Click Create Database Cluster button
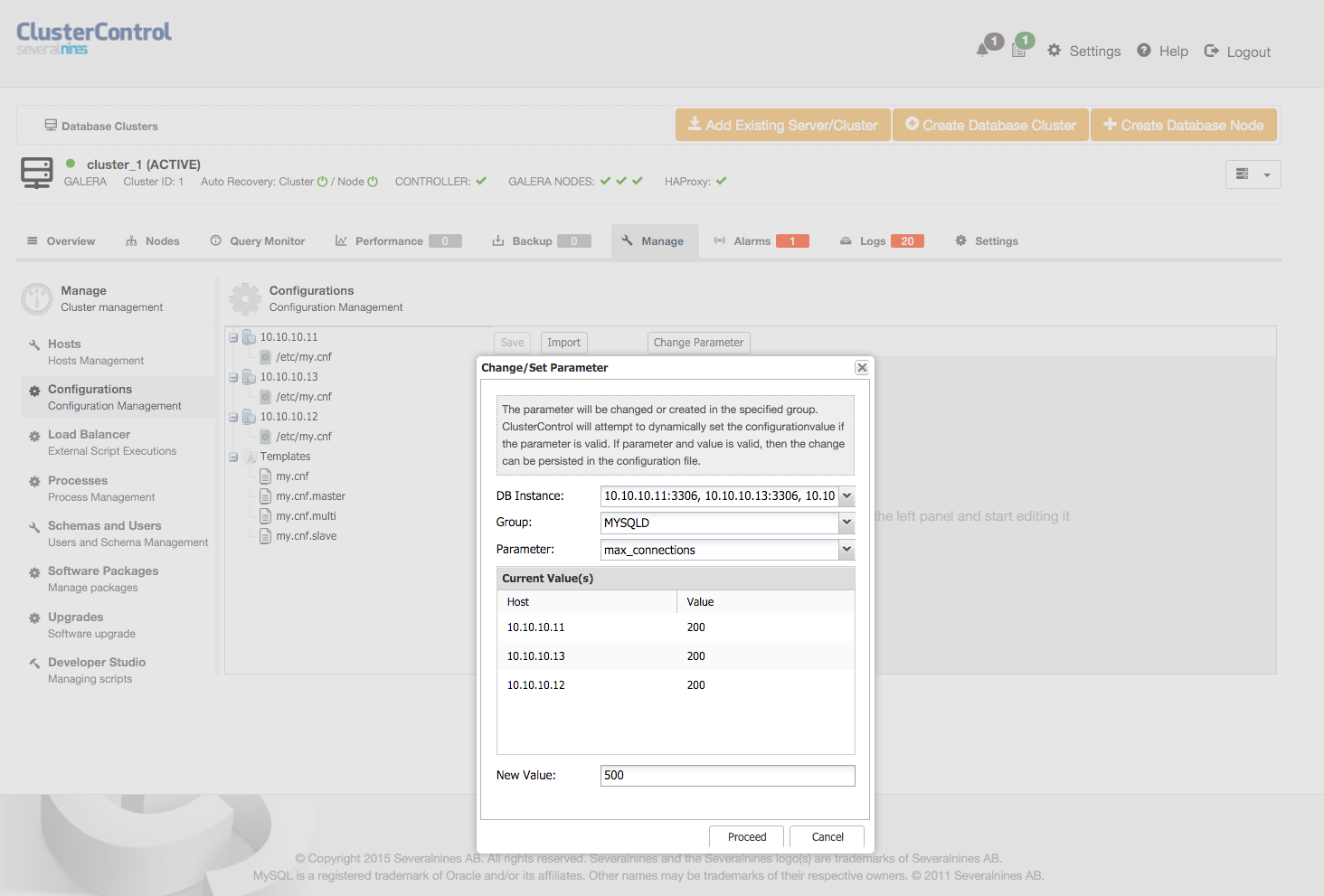 (x=990, y=125)
